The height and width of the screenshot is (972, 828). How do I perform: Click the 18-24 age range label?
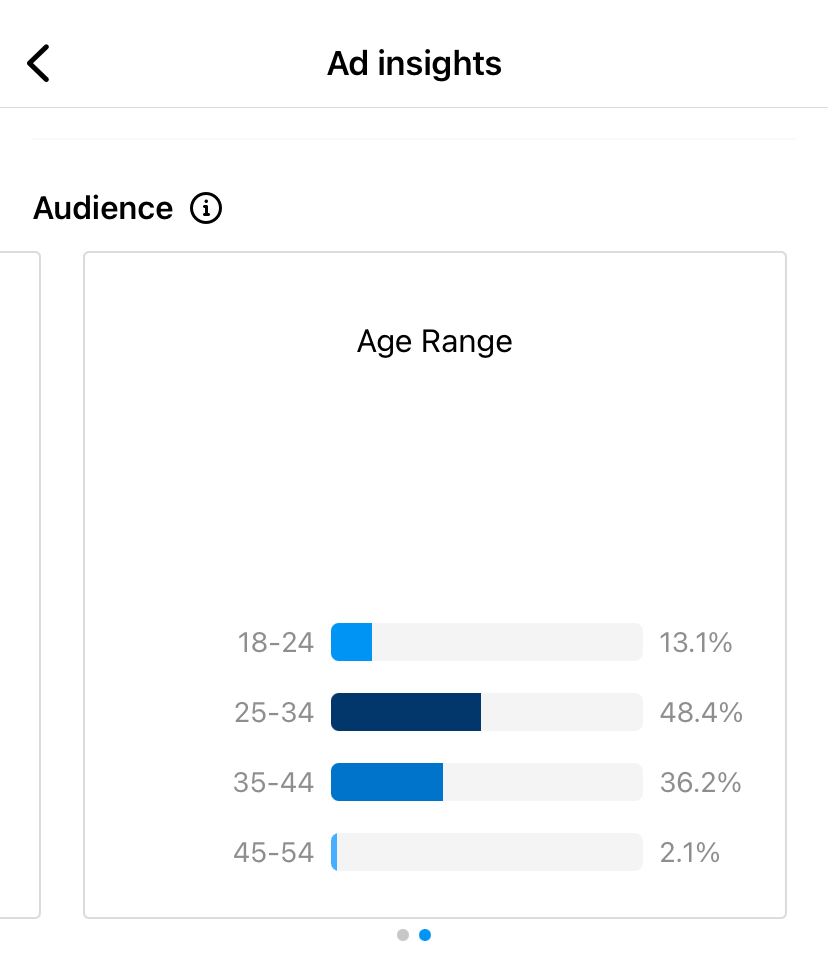pos(274,642)
